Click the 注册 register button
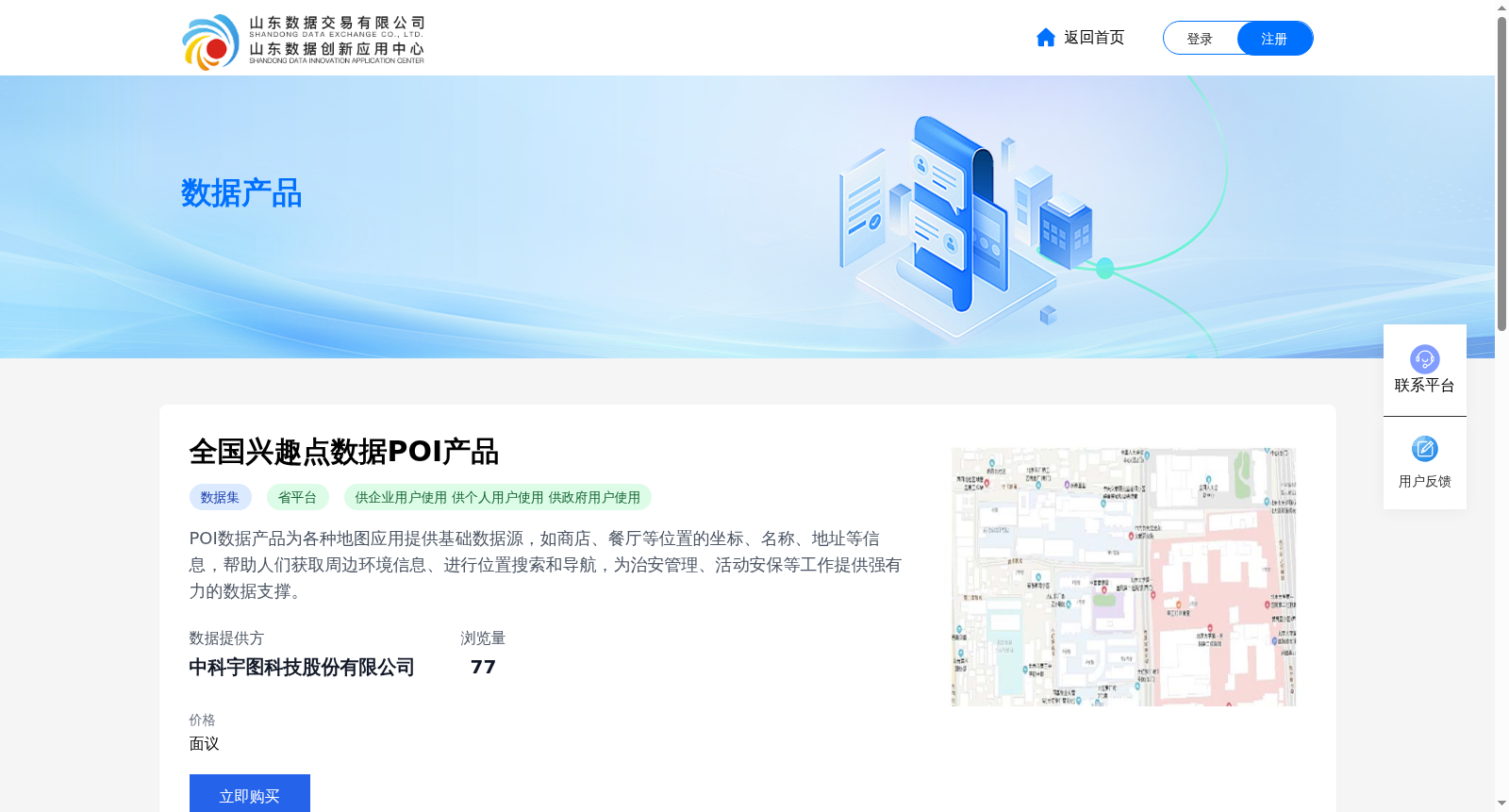 (x=1274, y=39)
